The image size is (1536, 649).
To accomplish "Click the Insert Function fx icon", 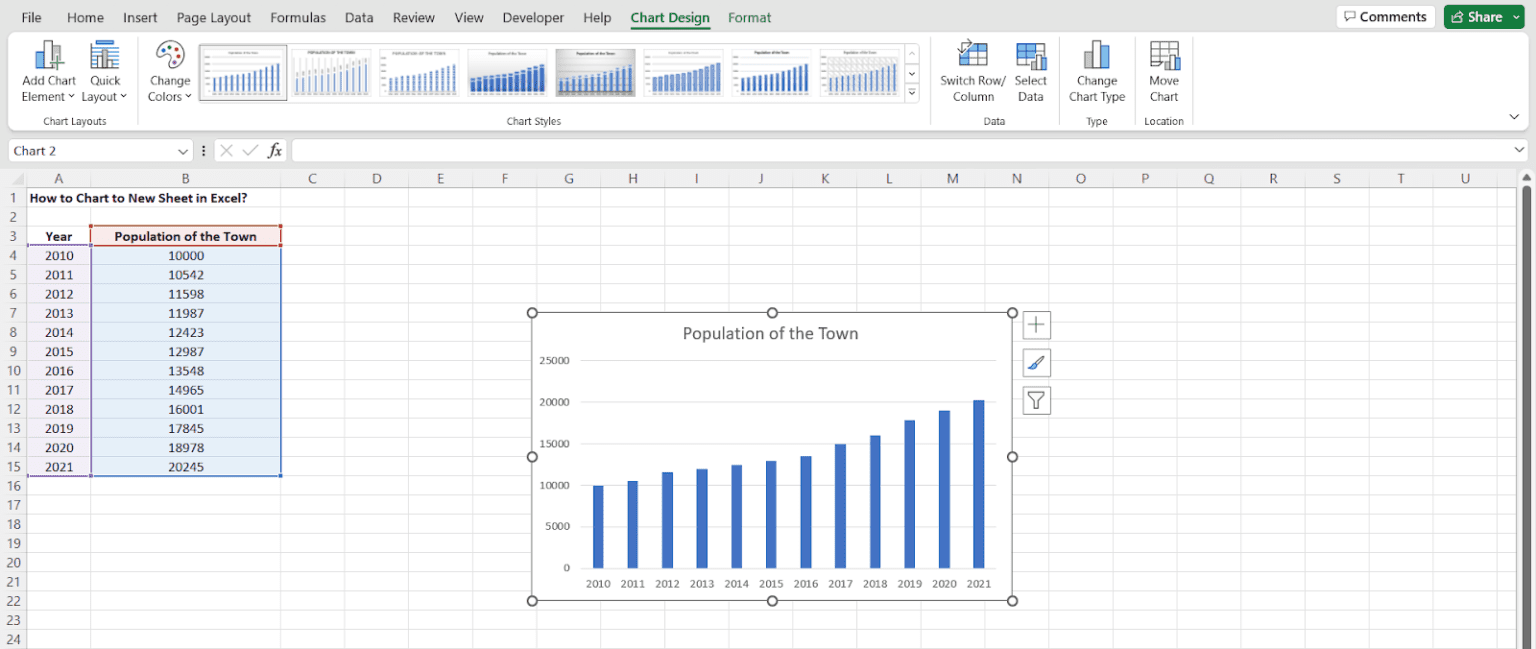I will (x=275, y=150).
